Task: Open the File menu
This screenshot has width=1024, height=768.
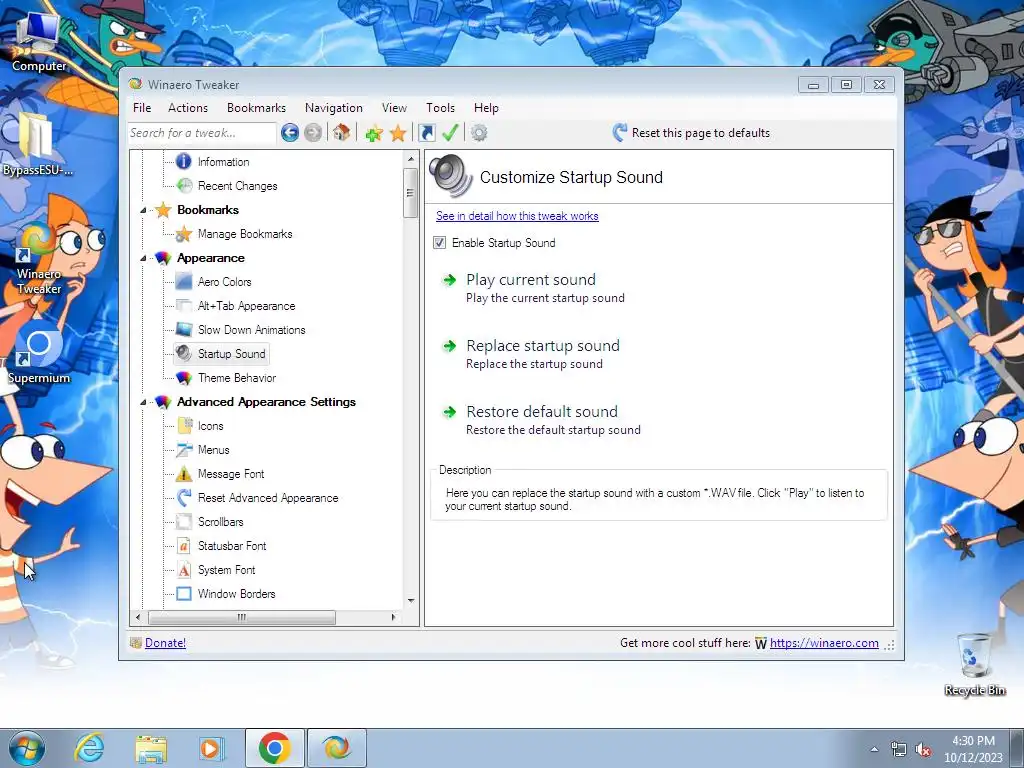Action: [x=142, y=108]
